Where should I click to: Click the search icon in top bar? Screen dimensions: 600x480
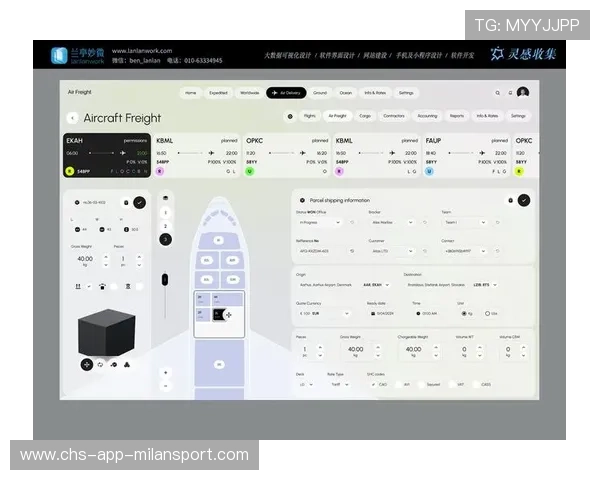(x=497, y=93)
